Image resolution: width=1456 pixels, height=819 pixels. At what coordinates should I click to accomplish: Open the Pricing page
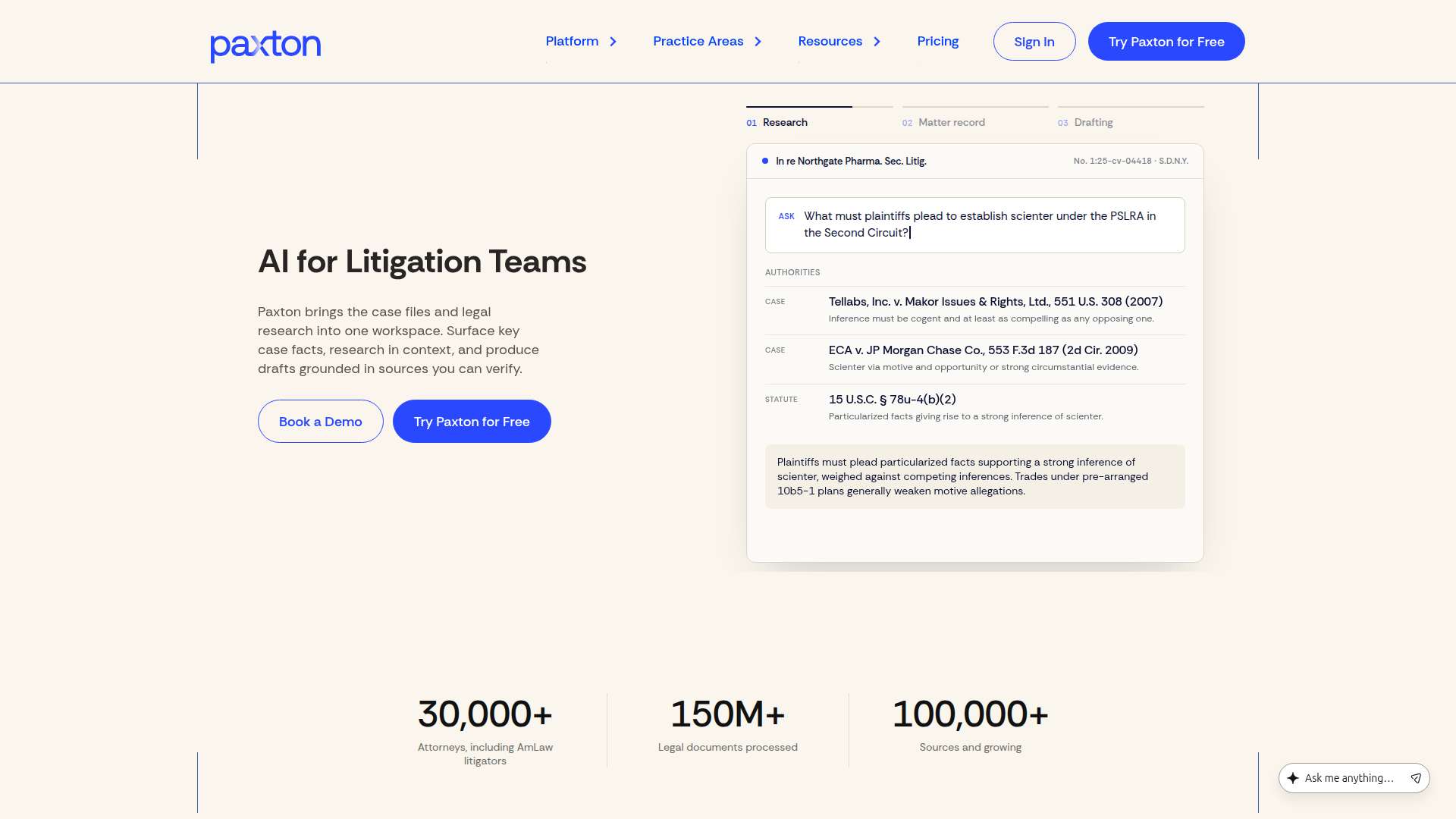point(937,41)
